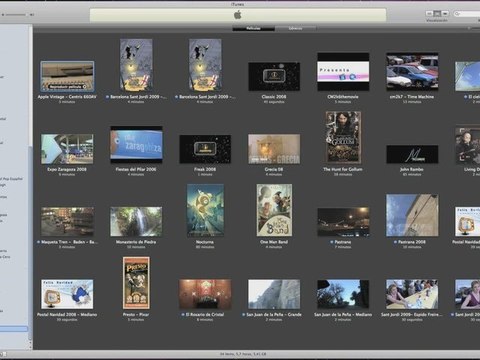Screen dimensions: 480x360
Task: Select the Presto - Pixar poster
Action: (x=136, y=283)
